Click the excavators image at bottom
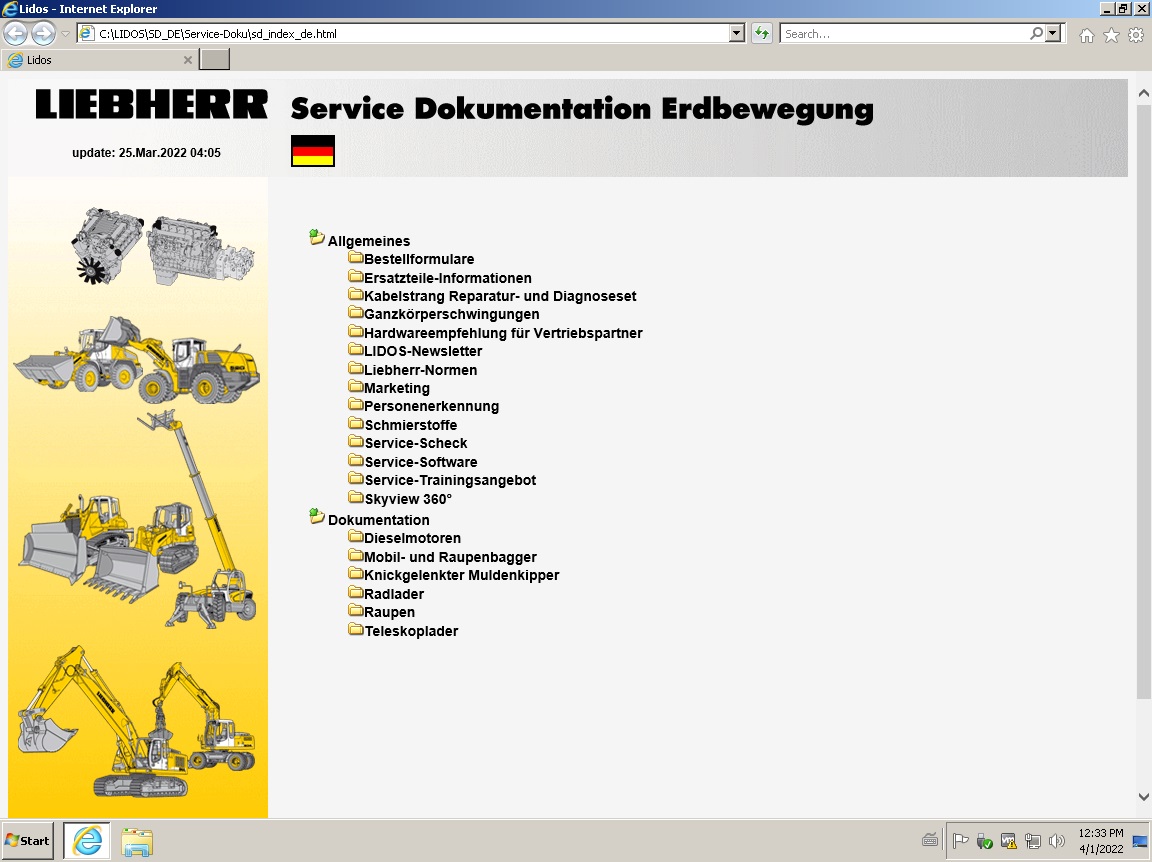Image resolution: width=1152 pixels, height=862 pixels. [x=137, y=722]
